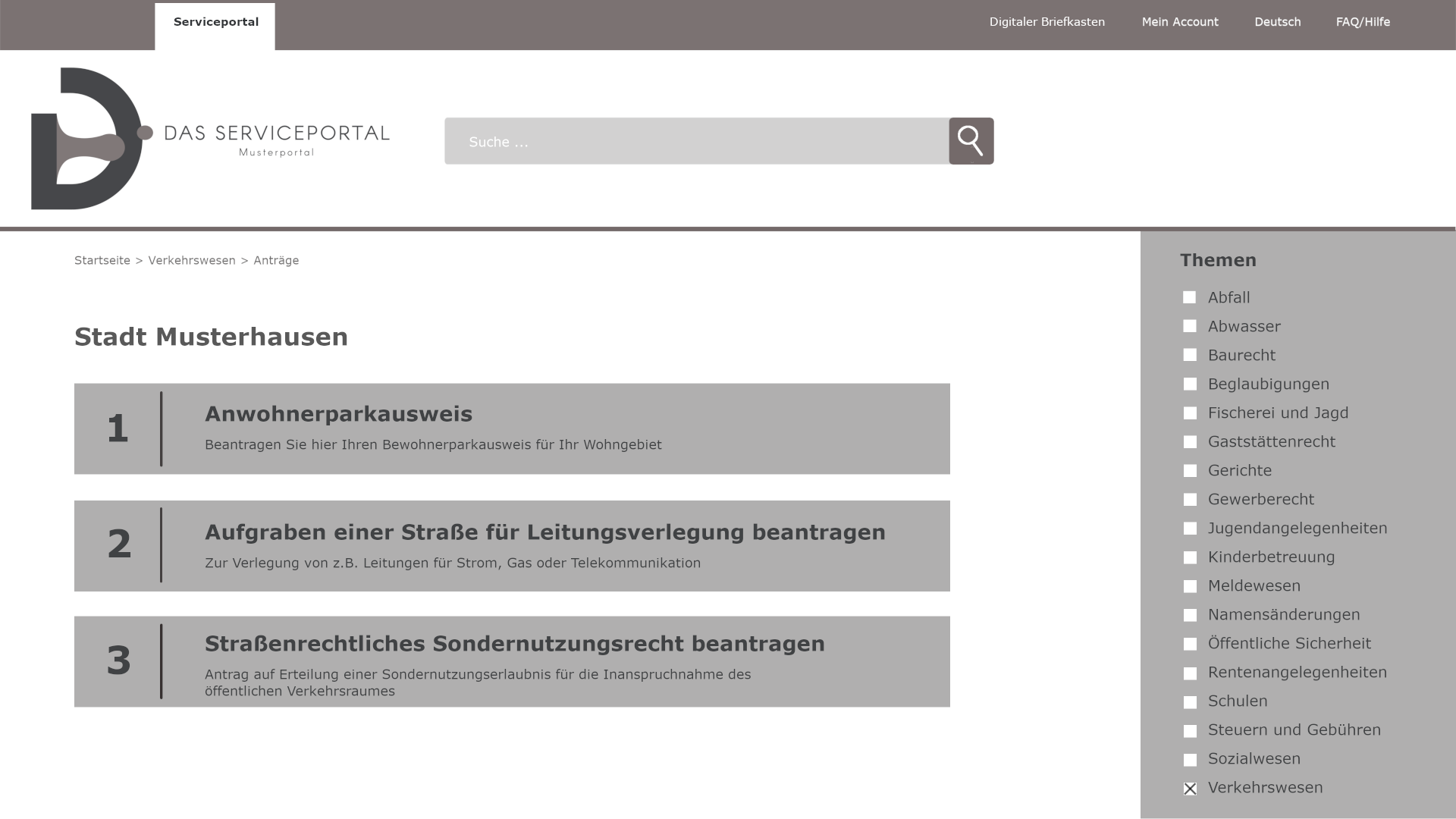
Task: Click the Serviceportal logo image
Action: tap(210, 139)
